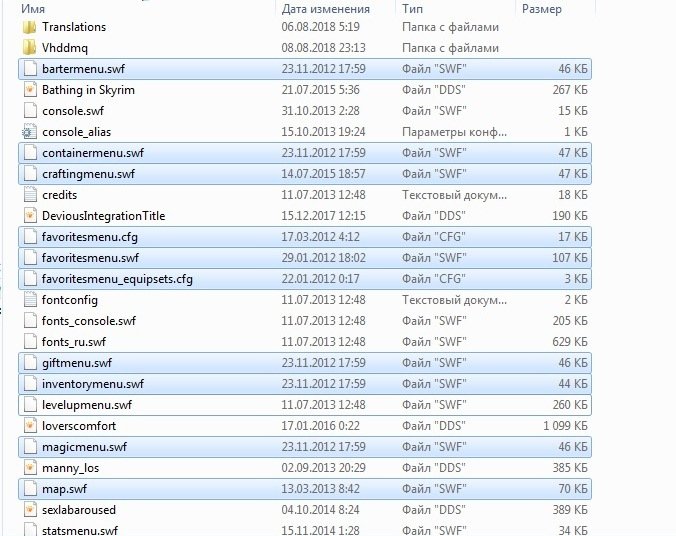Select the levelupmenu.swf file
Screen dimensions: 676x536
[x=86, y=405]
